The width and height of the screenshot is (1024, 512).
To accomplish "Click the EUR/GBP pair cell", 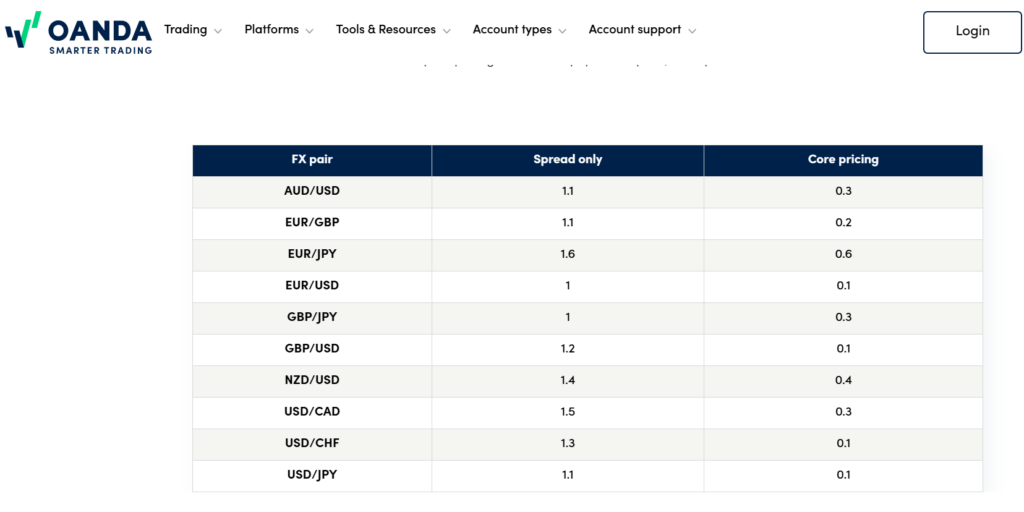I will point(312,223).
